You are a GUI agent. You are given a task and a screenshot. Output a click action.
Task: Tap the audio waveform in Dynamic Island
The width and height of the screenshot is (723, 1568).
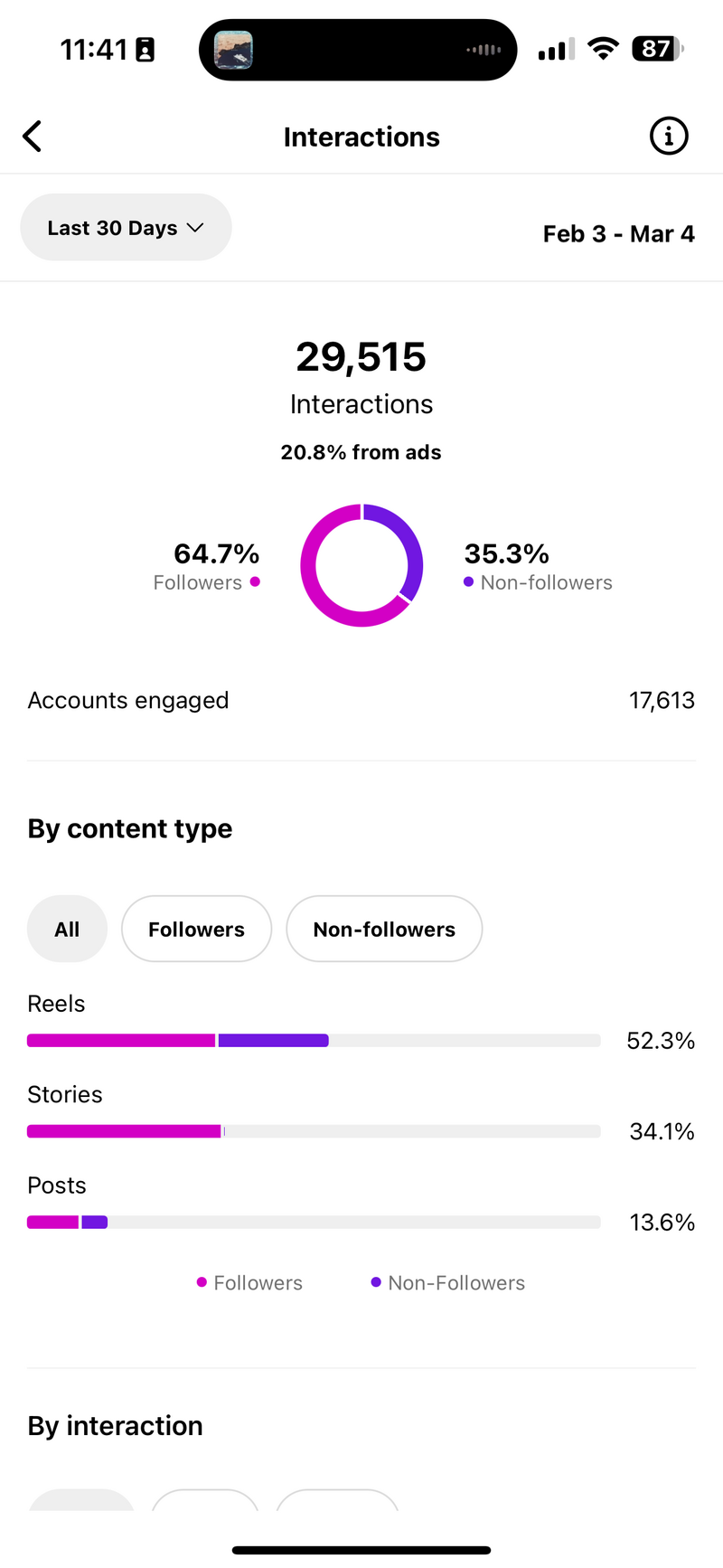click(484, 50)
